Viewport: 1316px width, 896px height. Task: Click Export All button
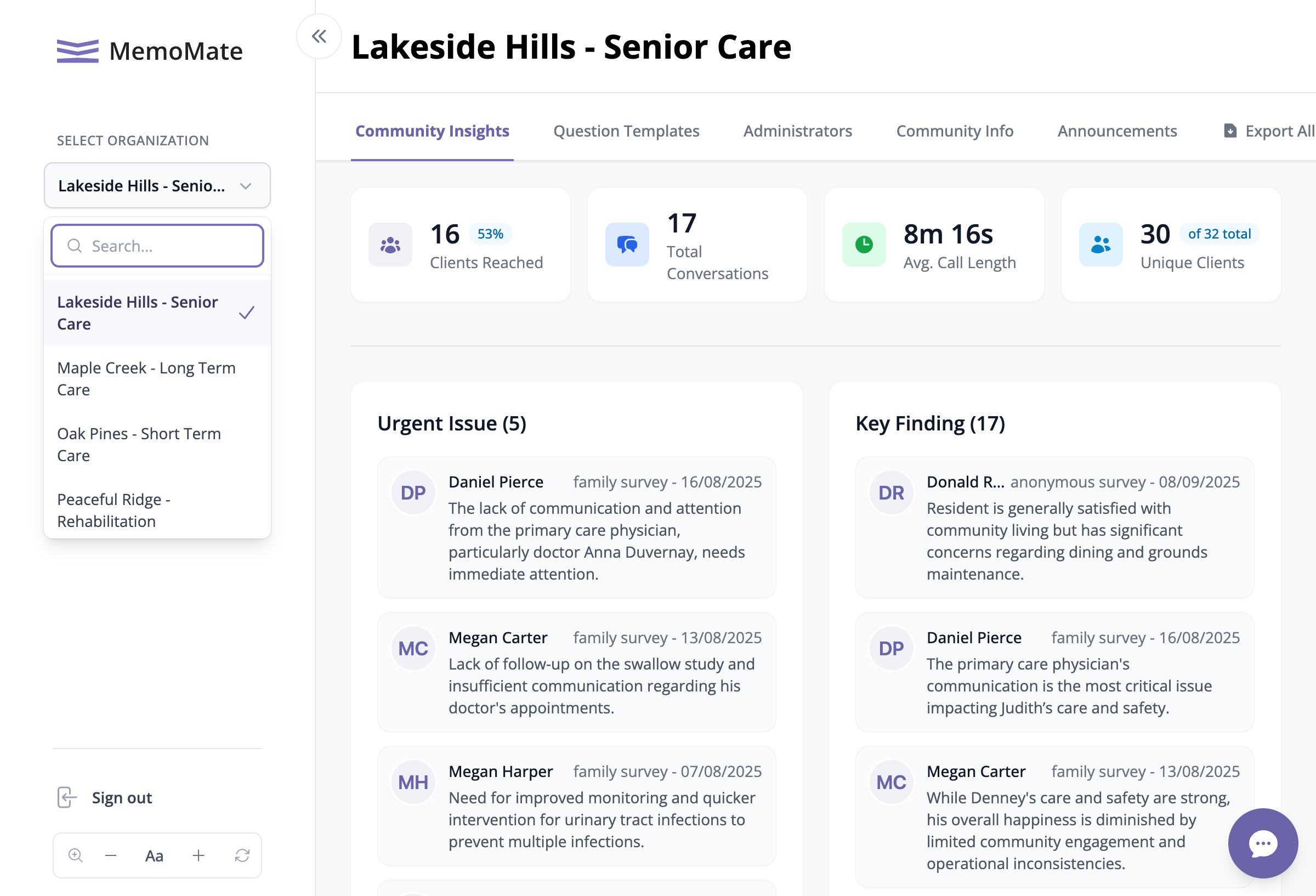1268,131
